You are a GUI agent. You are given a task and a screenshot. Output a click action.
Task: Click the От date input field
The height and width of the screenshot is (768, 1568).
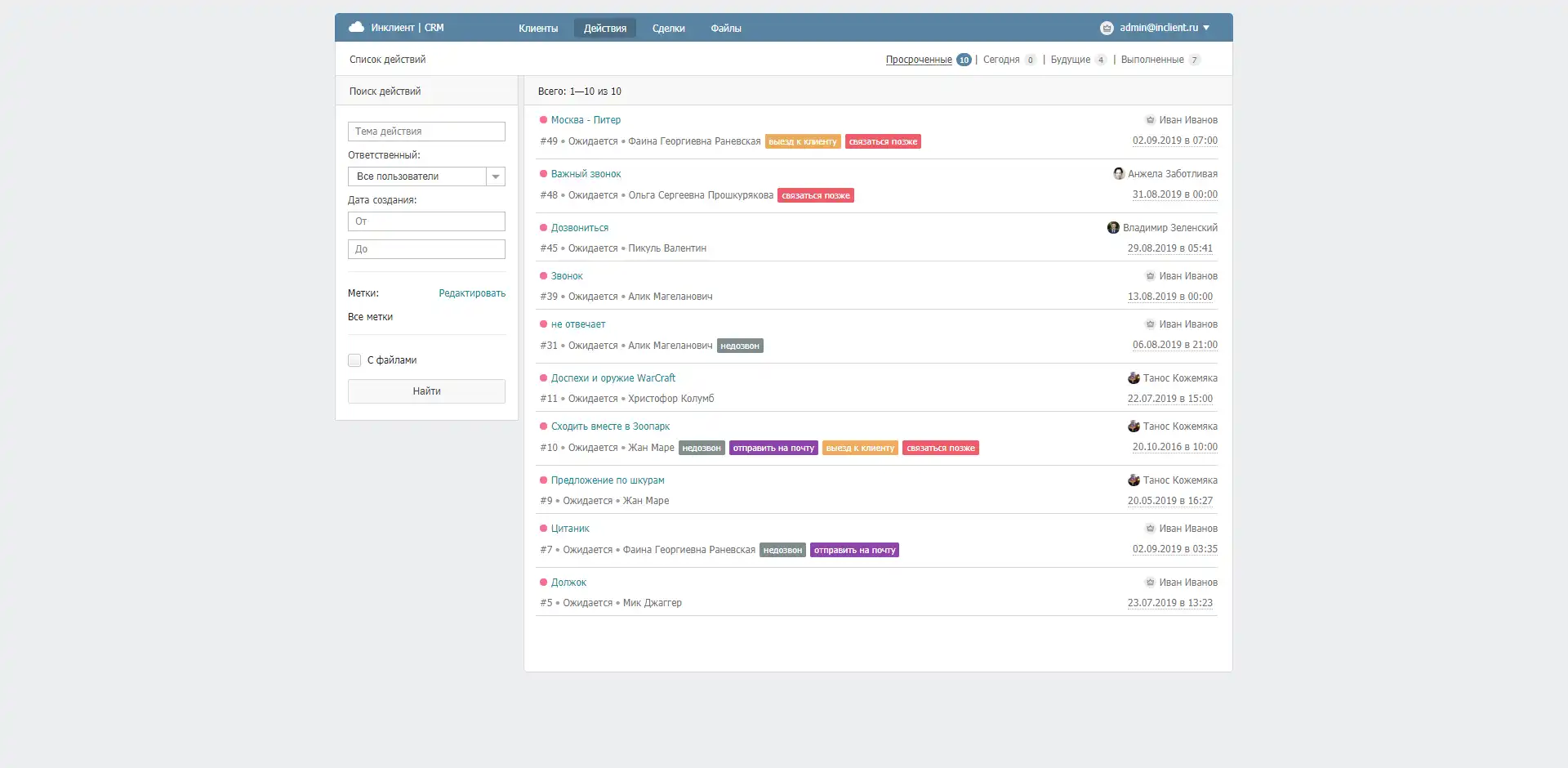[426, 221]
